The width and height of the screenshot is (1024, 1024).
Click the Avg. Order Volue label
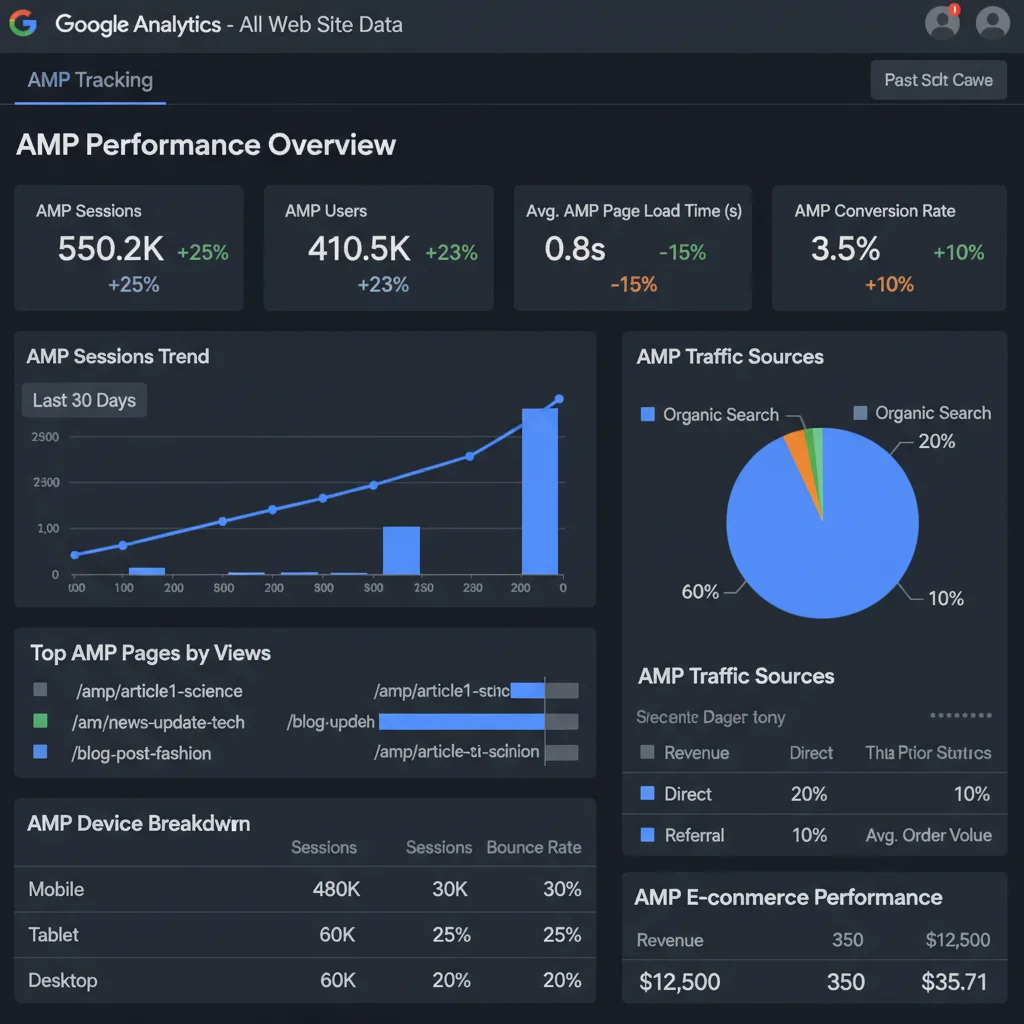(929, 835)
